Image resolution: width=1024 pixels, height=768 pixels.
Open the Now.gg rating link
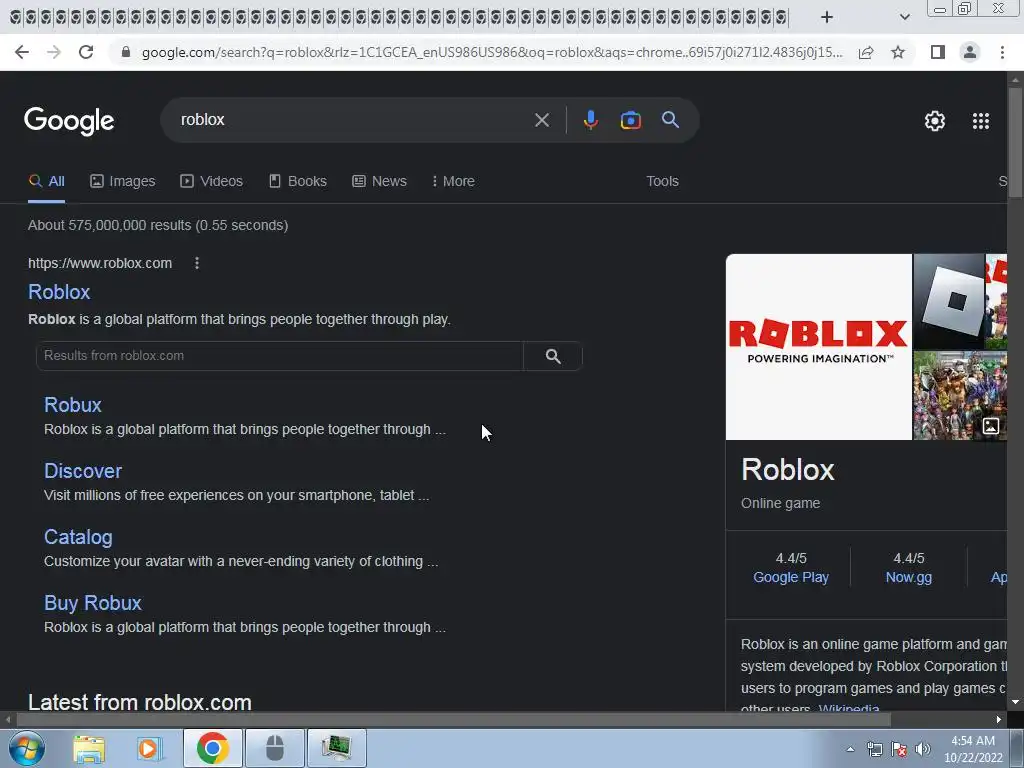click(908, 577)
